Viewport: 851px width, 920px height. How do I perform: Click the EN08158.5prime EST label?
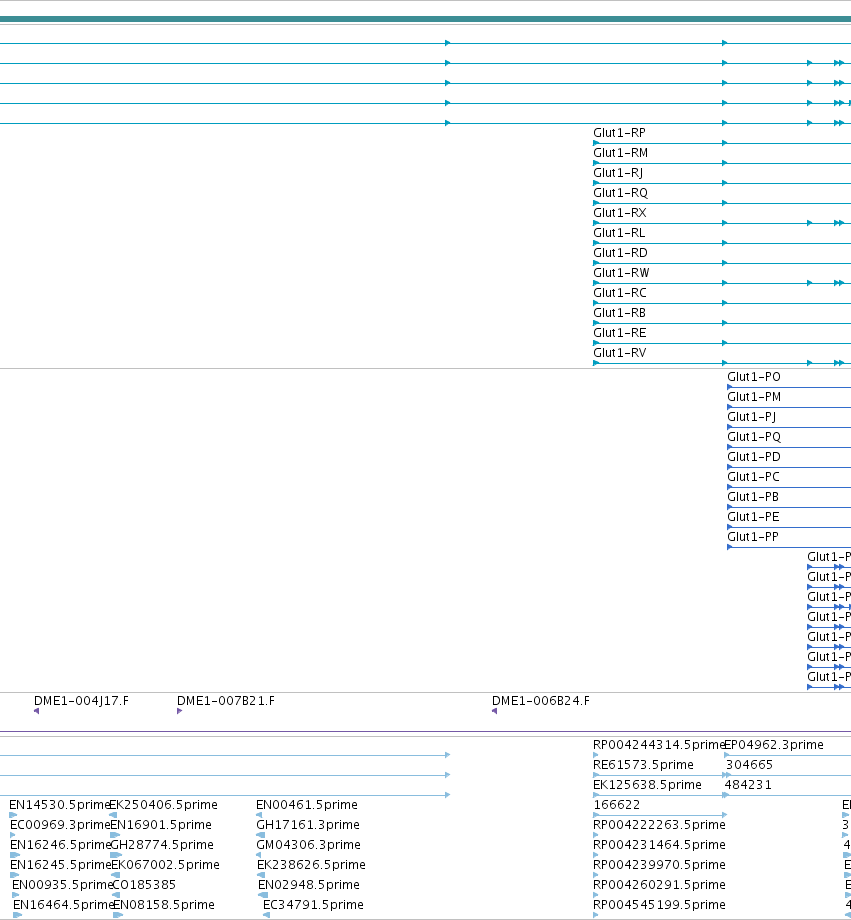(x=164, y=905)
